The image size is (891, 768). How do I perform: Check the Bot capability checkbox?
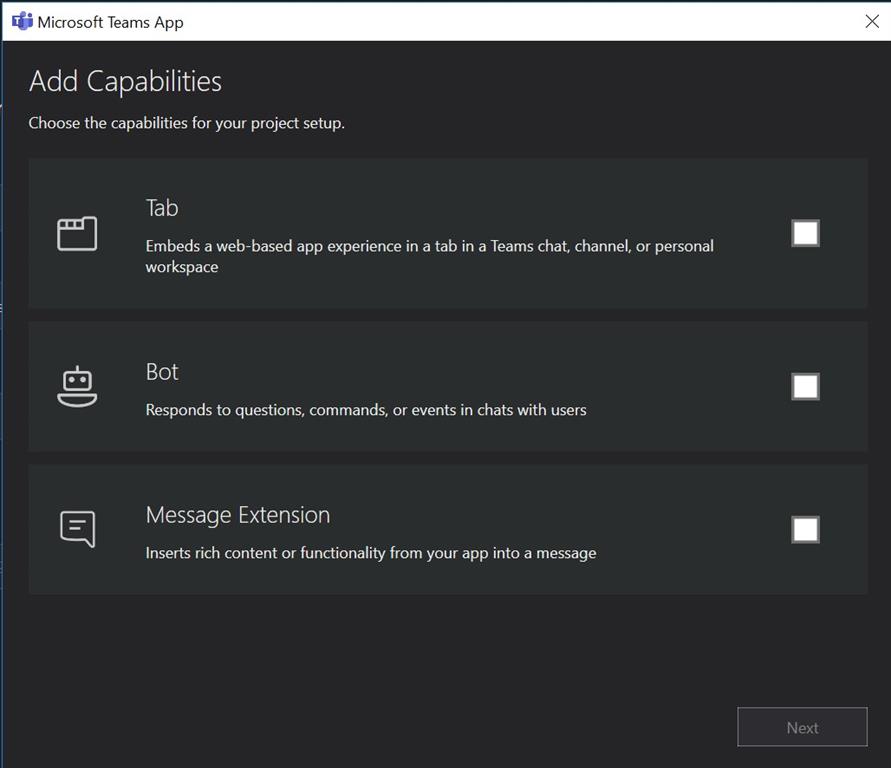click(805, 387)
